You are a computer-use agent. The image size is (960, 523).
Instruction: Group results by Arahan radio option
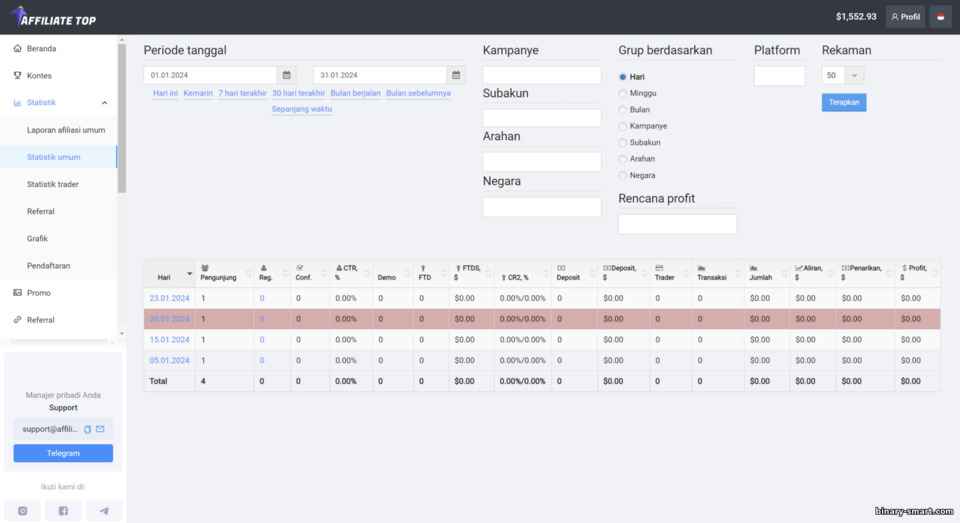point(623,159)
